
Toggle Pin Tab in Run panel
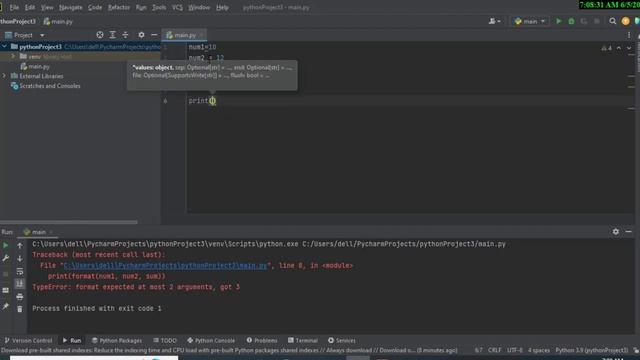[6, 306]
